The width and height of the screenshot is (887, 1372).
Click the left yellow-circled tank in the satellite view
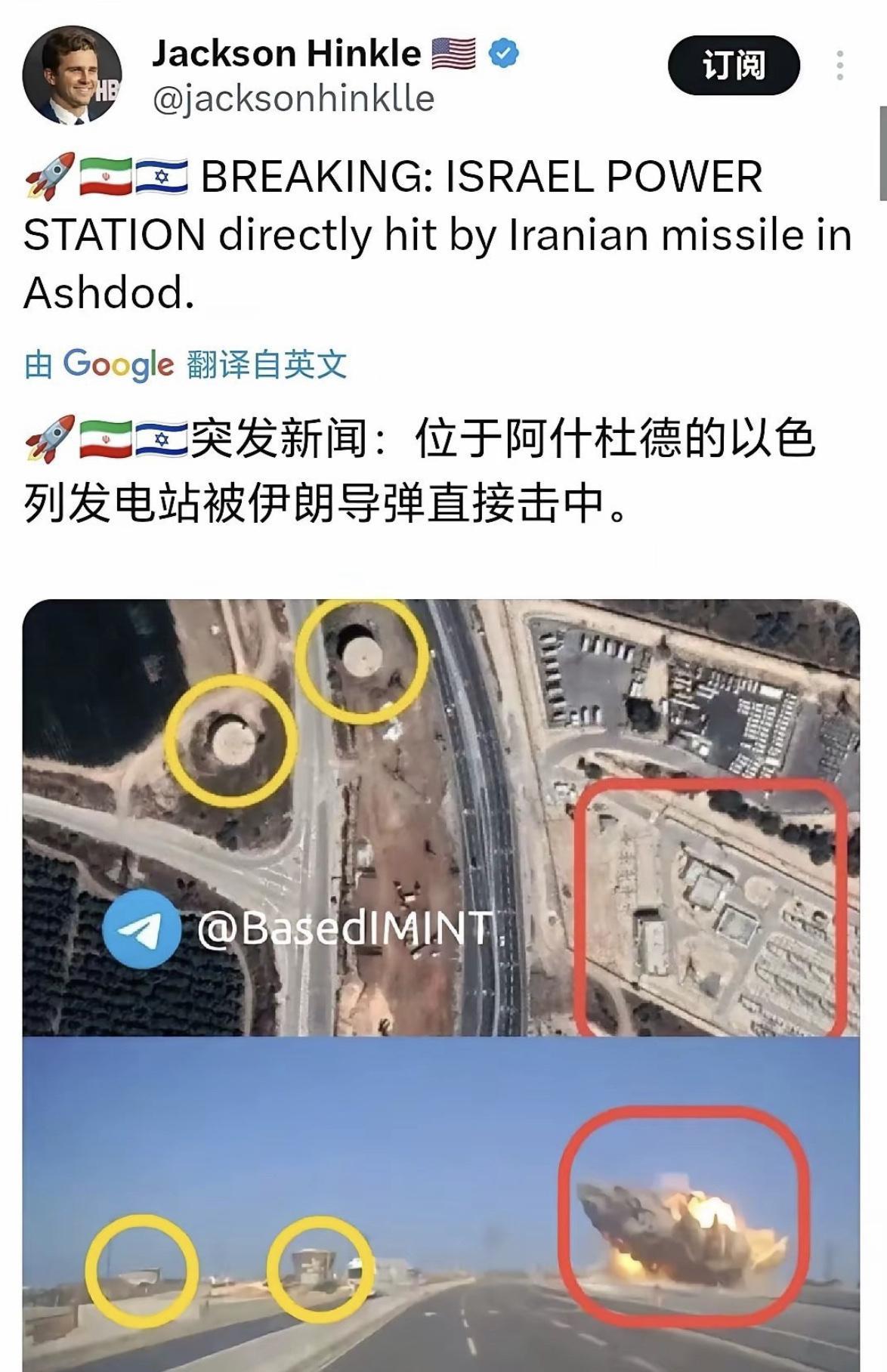pyautogui.click(x=230, y=742)
